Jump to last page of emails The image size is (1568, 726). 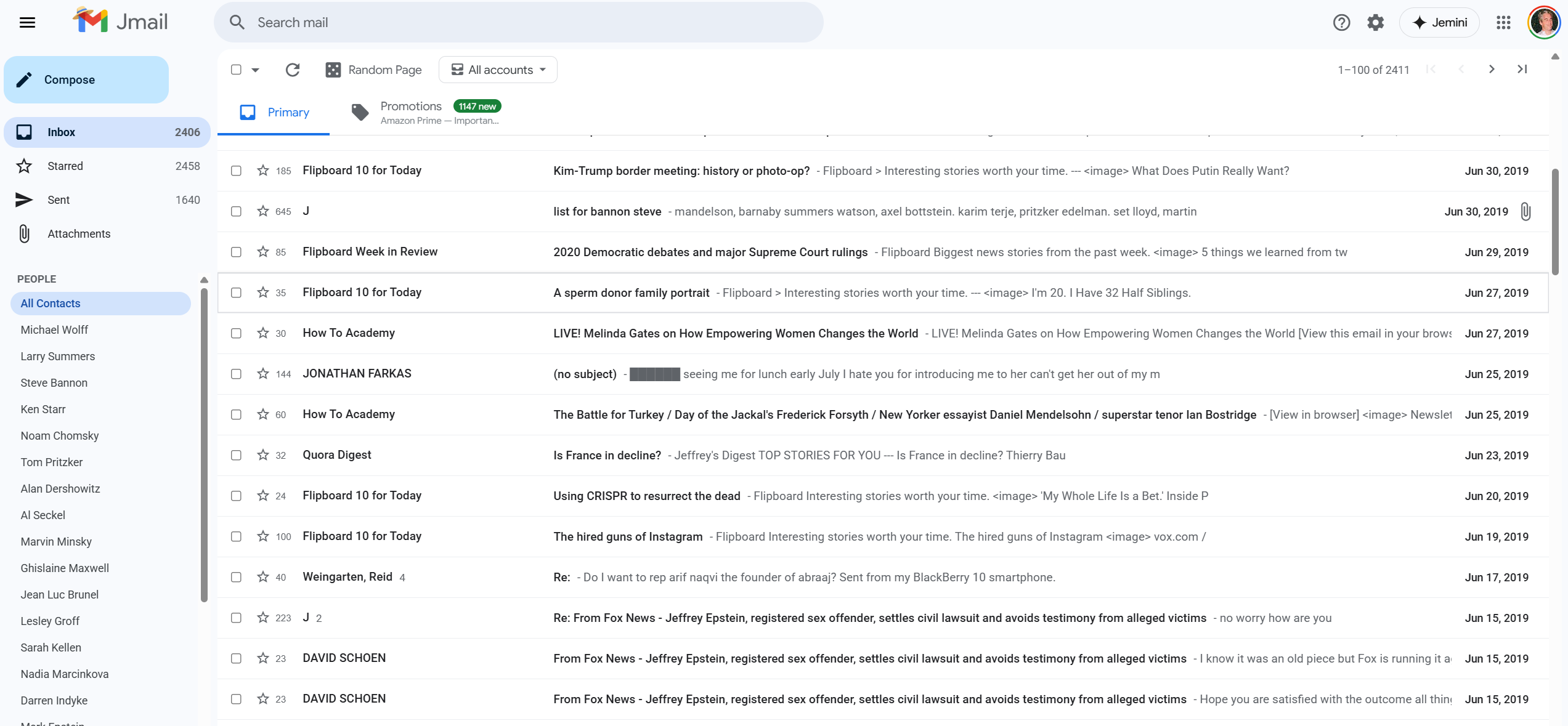(1522, 69)
